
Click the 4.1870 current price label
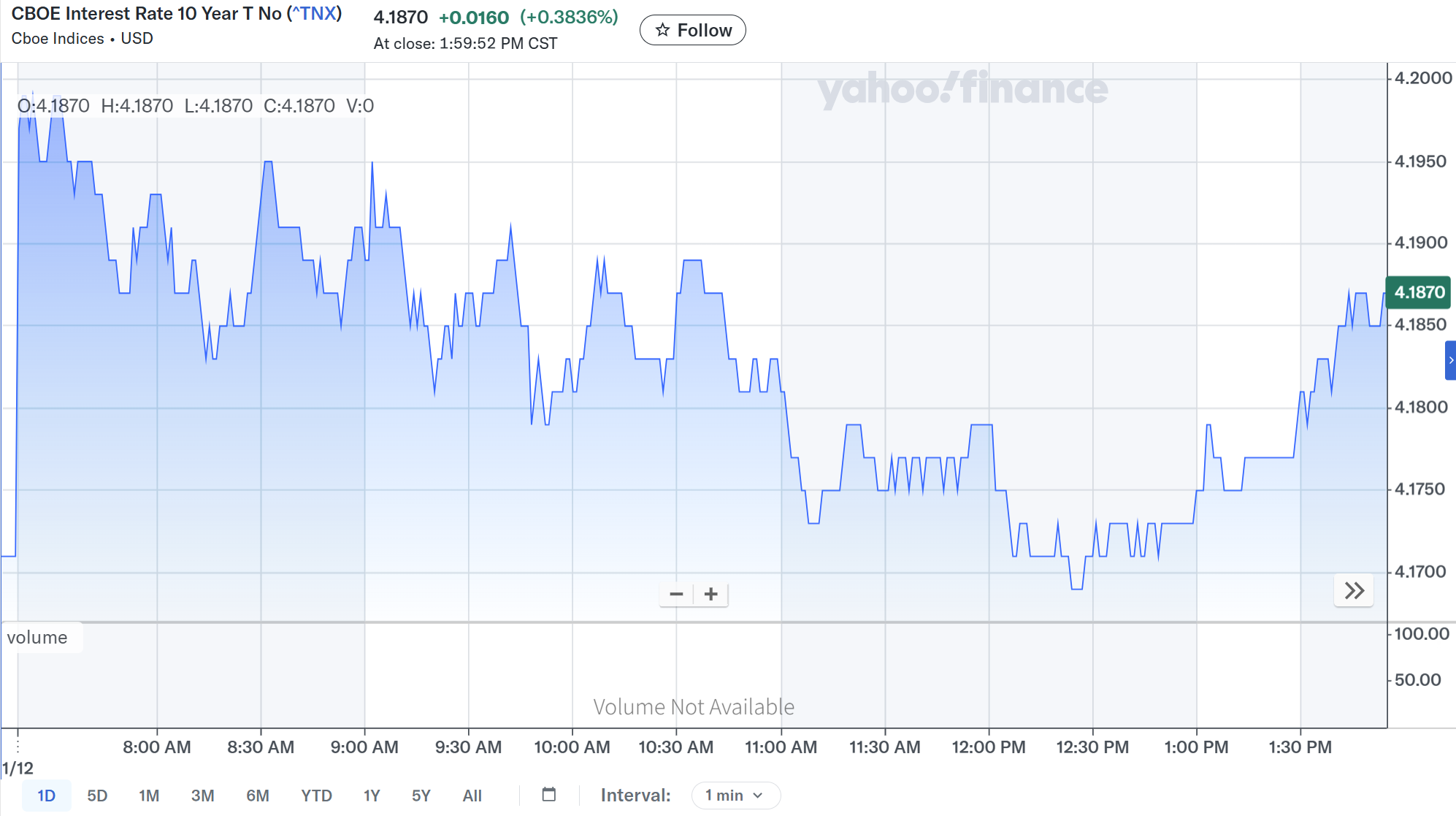[x=1419, y=292]
